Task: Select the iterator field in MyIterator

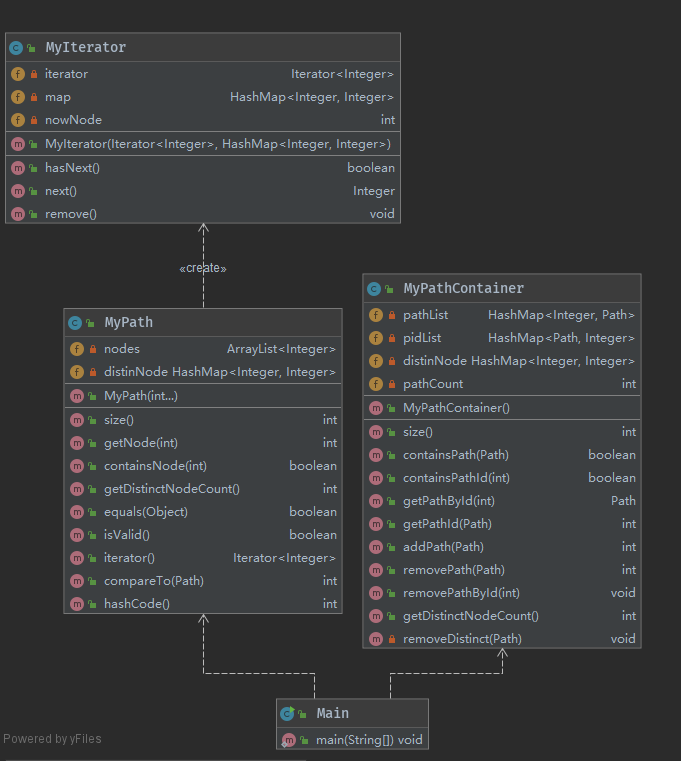Action: (x=203, y=74)
